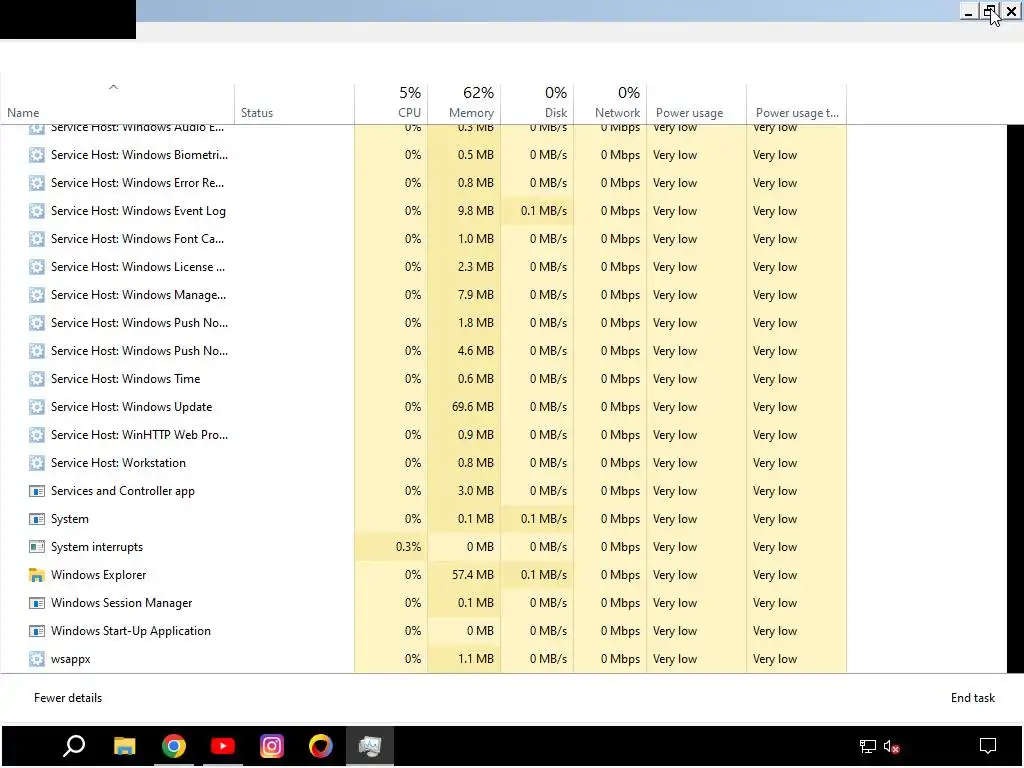Screen dimensions: 1024x768
Task: Click the System process name
Action: coord(70,519)
